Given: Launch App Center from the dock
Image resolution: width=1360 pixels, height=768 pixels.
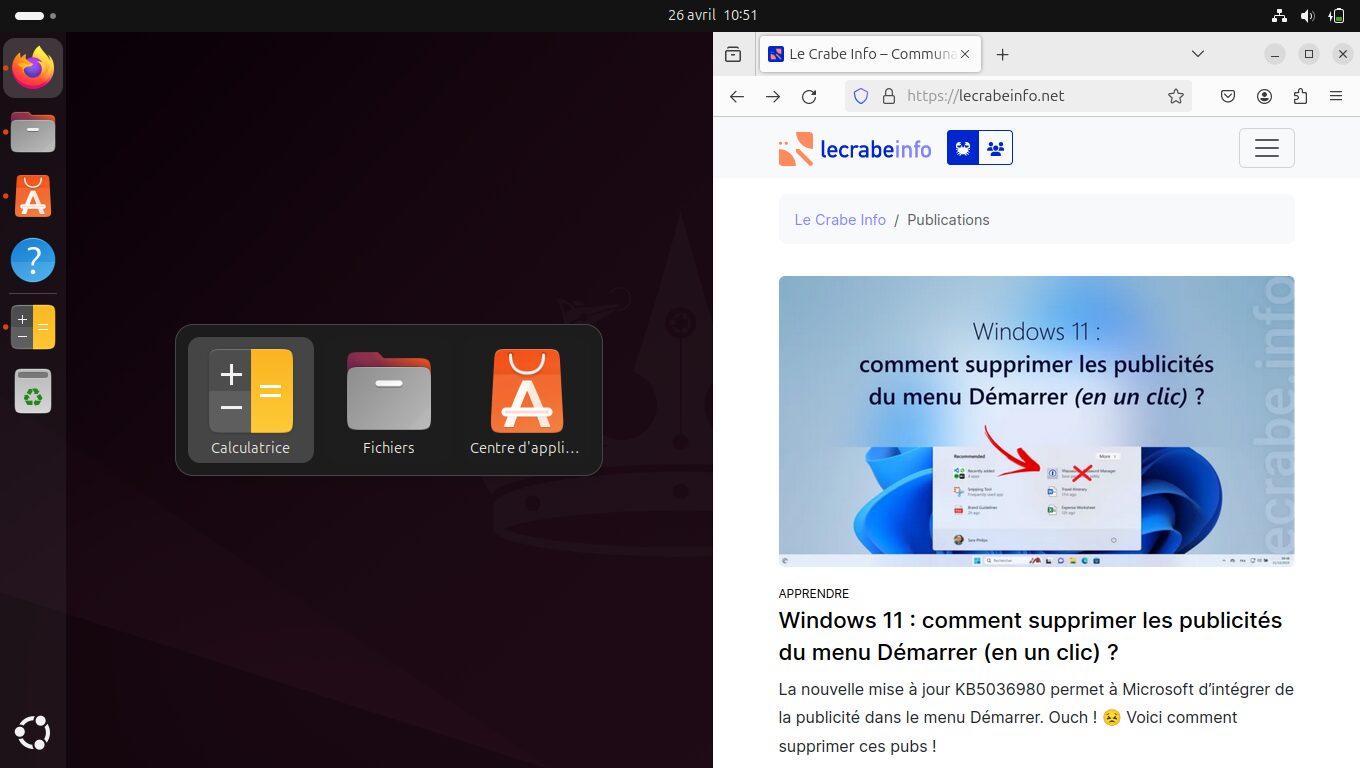Looking at the screenshot, I should pyautogui.click(x=33, y=197).
